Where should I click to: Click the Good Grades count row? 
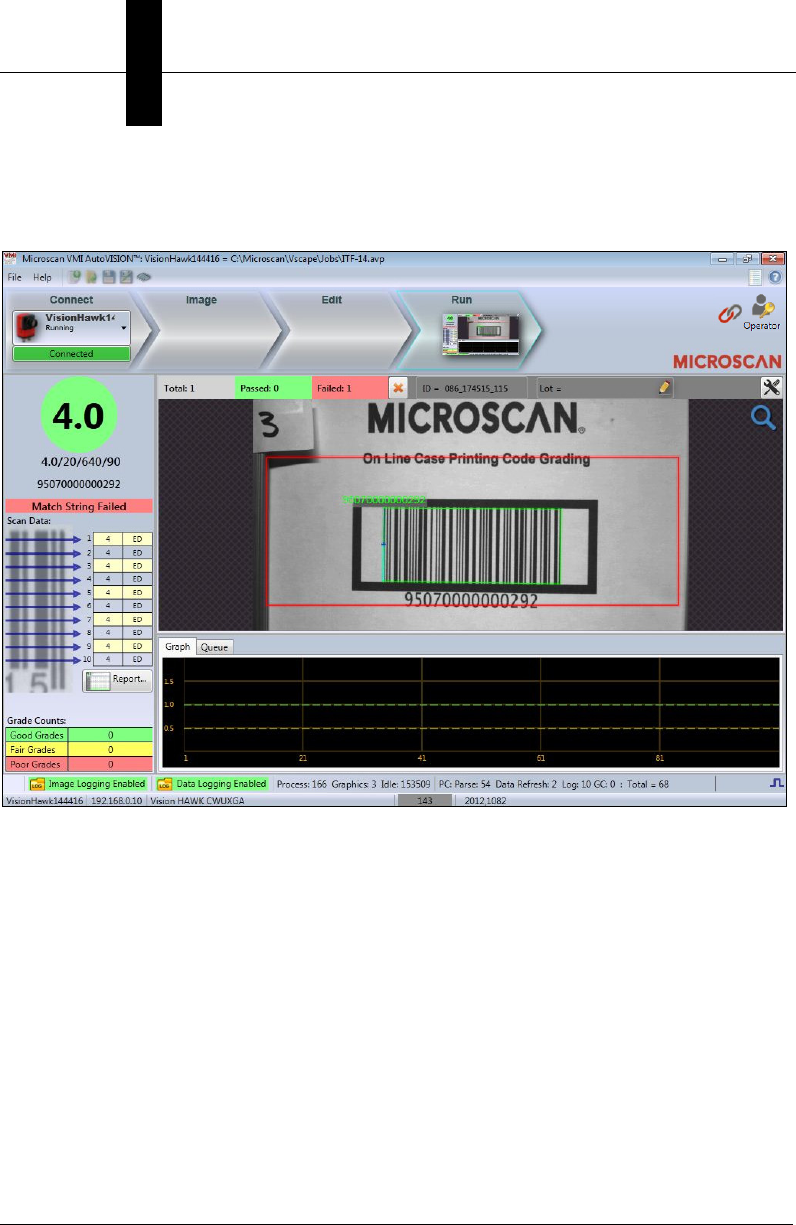tap(78, 735)
